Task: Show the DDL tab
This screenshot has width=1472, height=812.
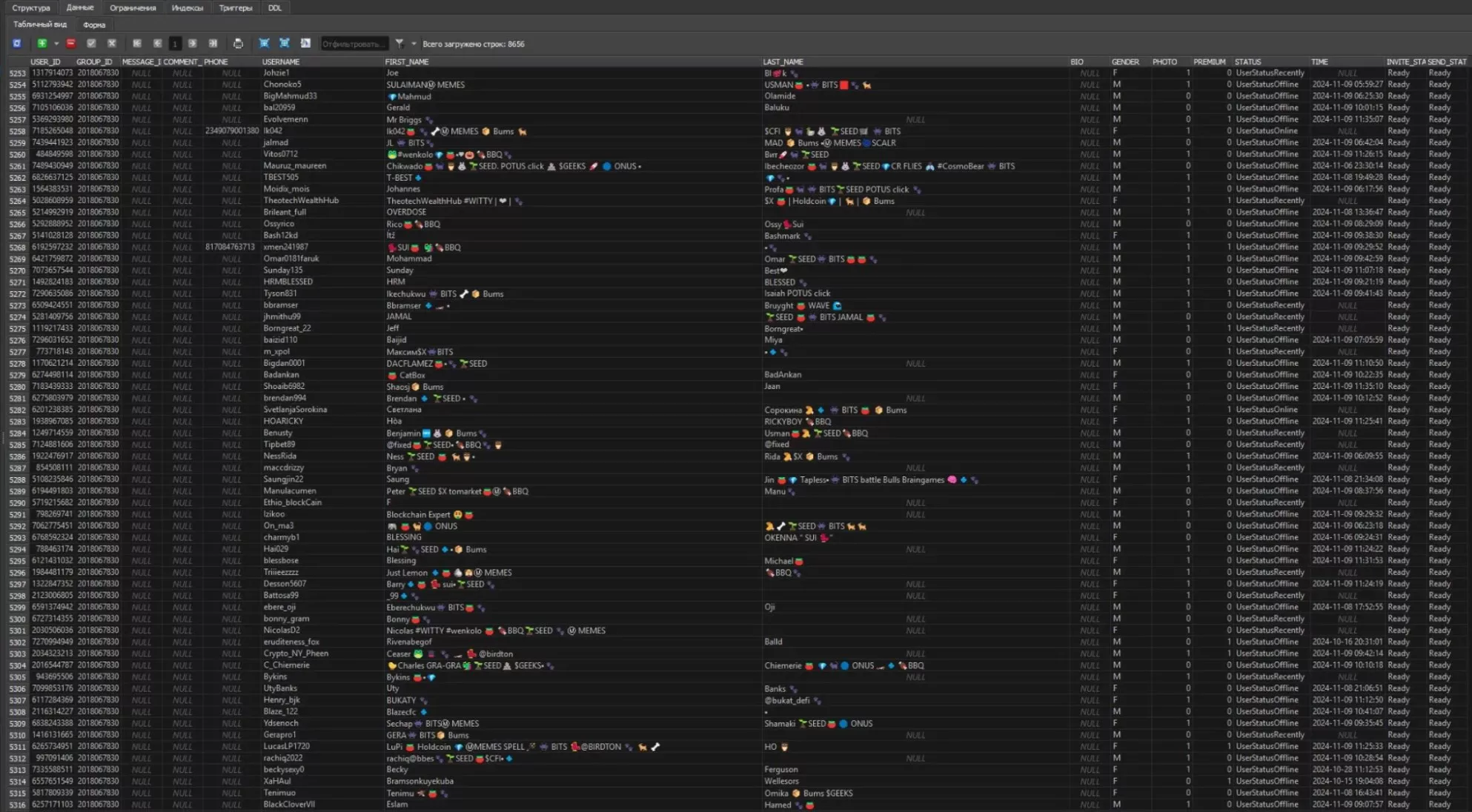Action: point(275,8)
